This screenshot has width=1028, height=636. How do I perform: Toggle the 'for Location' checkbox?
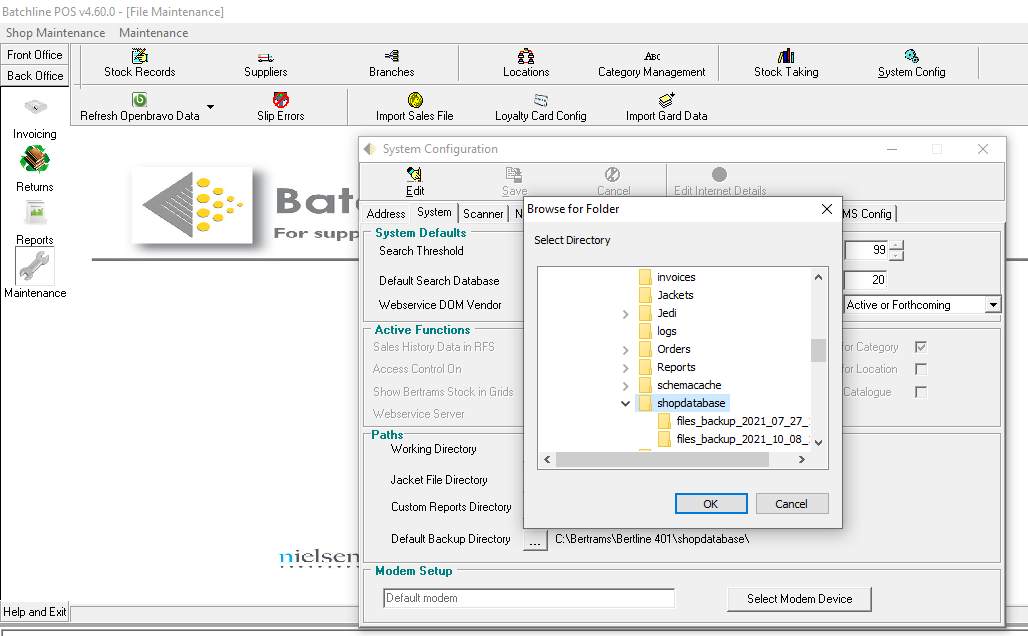(921, 369)
